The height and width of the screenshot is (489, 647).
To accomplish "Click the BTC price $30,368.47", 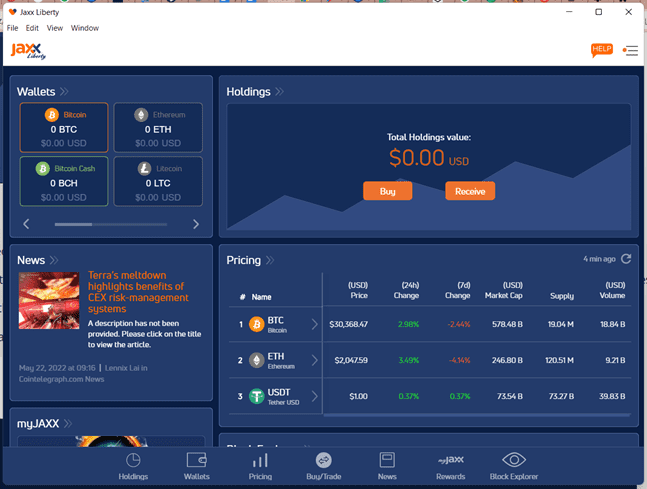I will (348, 324).
